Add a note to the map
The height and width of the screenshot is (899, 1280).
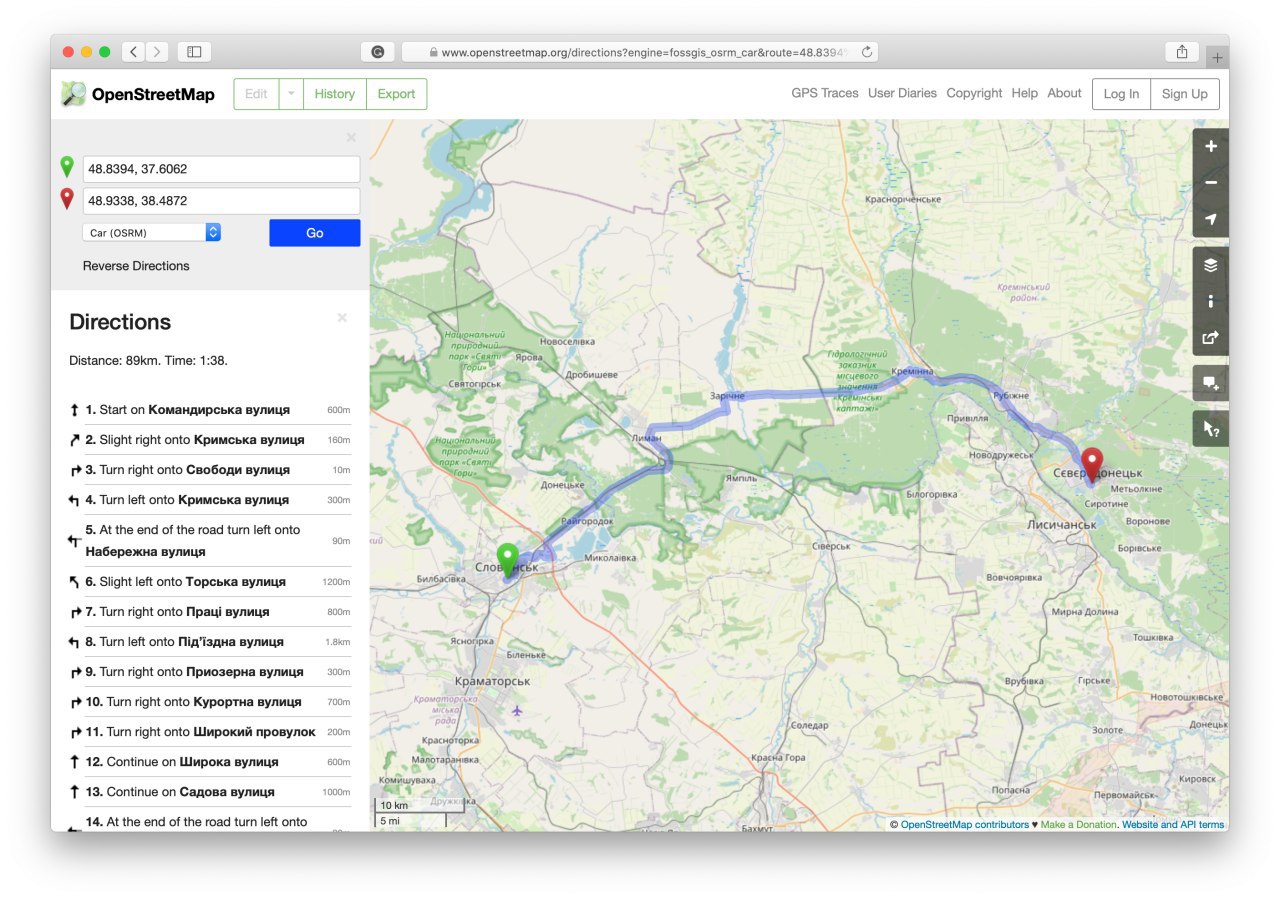(1211, 383)
